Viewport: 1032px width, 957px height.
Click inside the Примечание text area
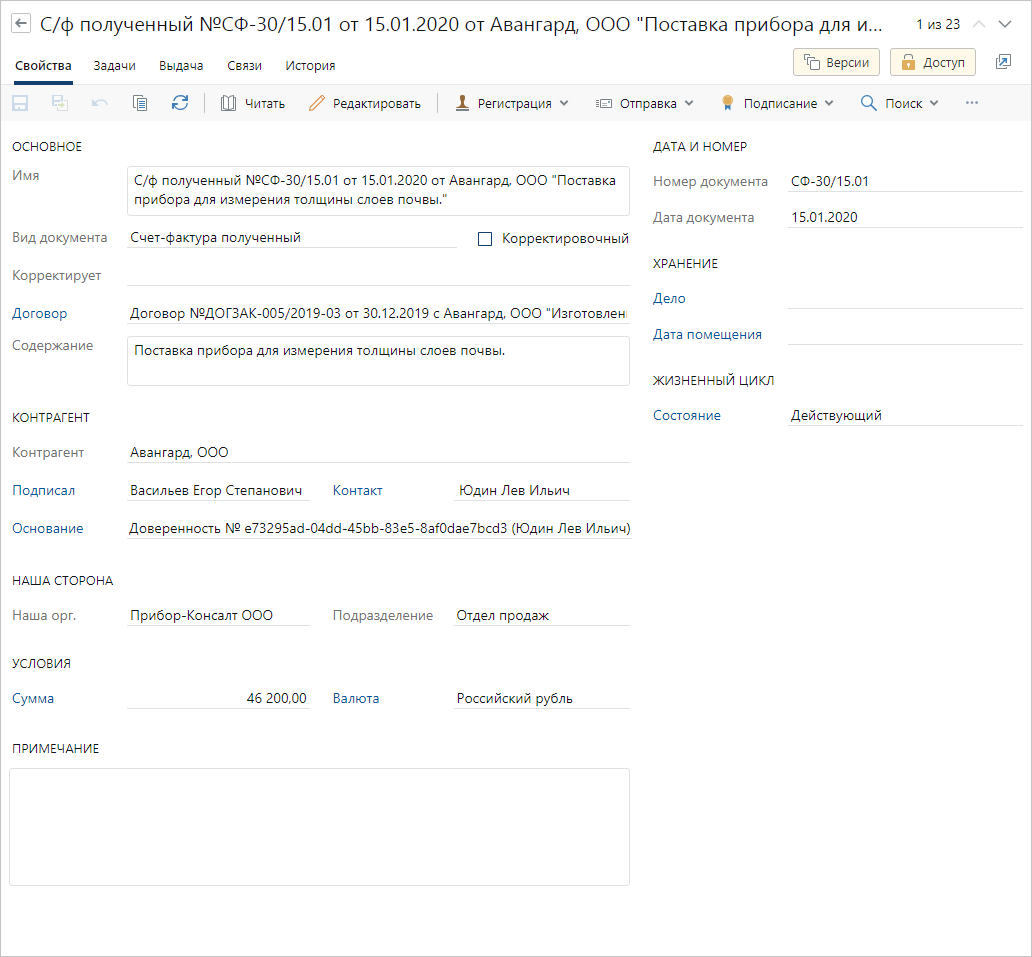(319, 826)
